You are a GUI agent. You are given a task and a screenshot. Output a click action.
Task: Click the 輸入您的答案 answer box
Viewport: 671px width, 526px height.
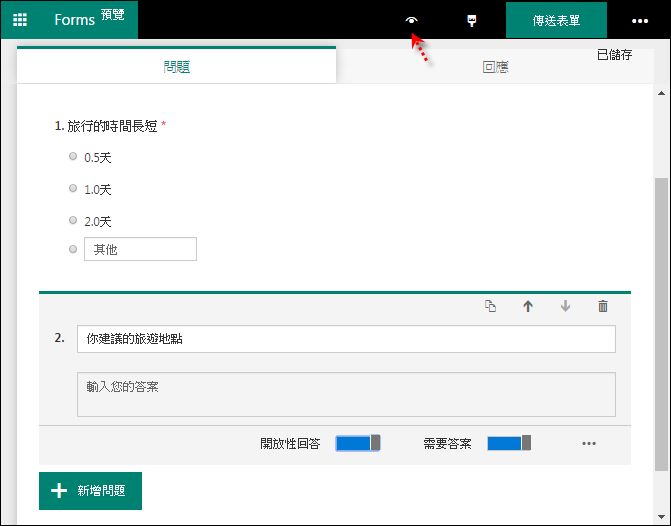[346, 394]
